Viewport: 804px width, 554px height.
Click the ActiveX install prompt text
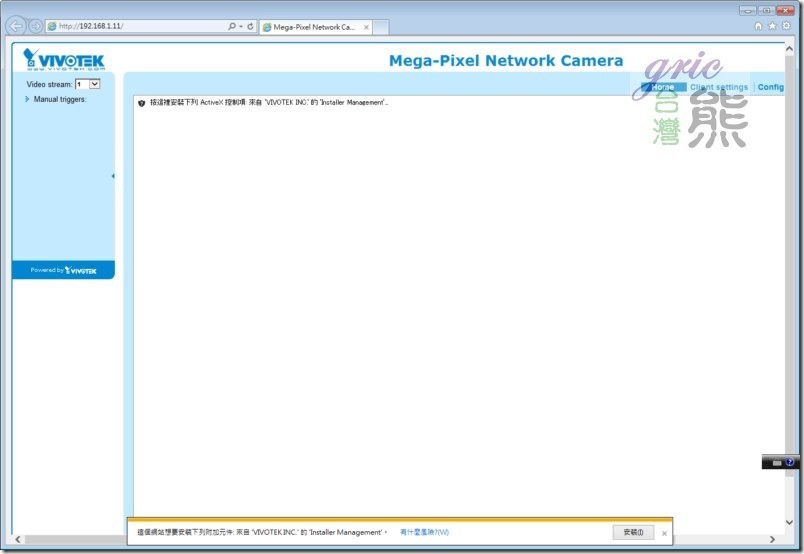[269, 103]
